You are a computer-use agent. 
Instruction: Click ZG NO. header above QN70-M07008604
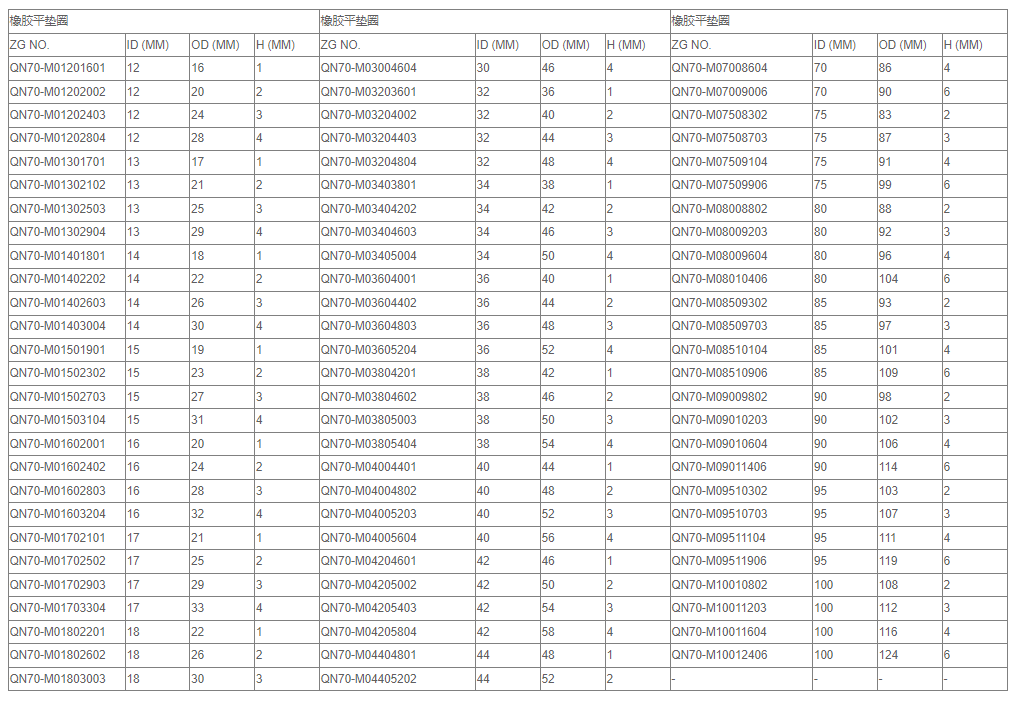tap(691, 45)
